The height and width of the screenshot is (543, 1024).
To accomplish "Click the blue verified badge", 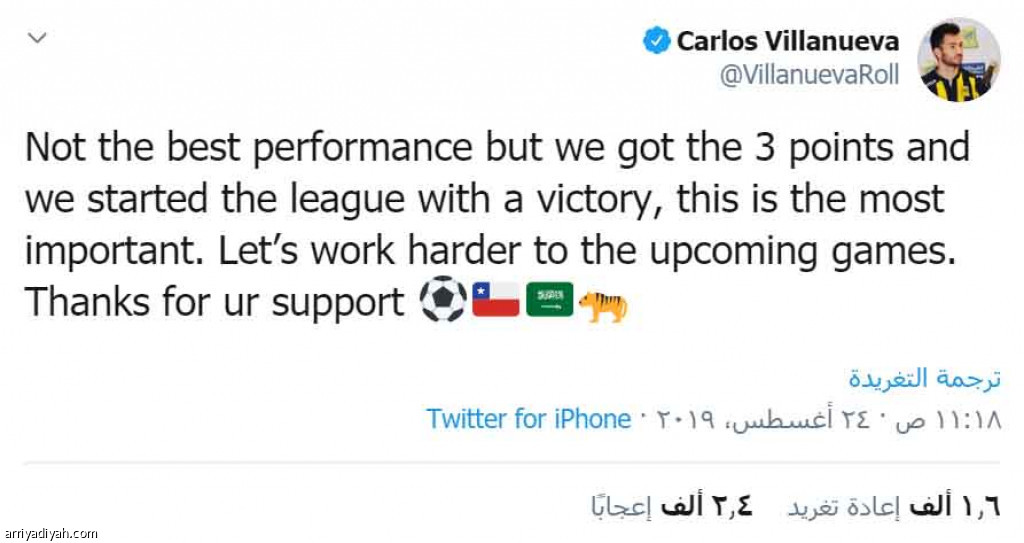I will coord(656,41).
